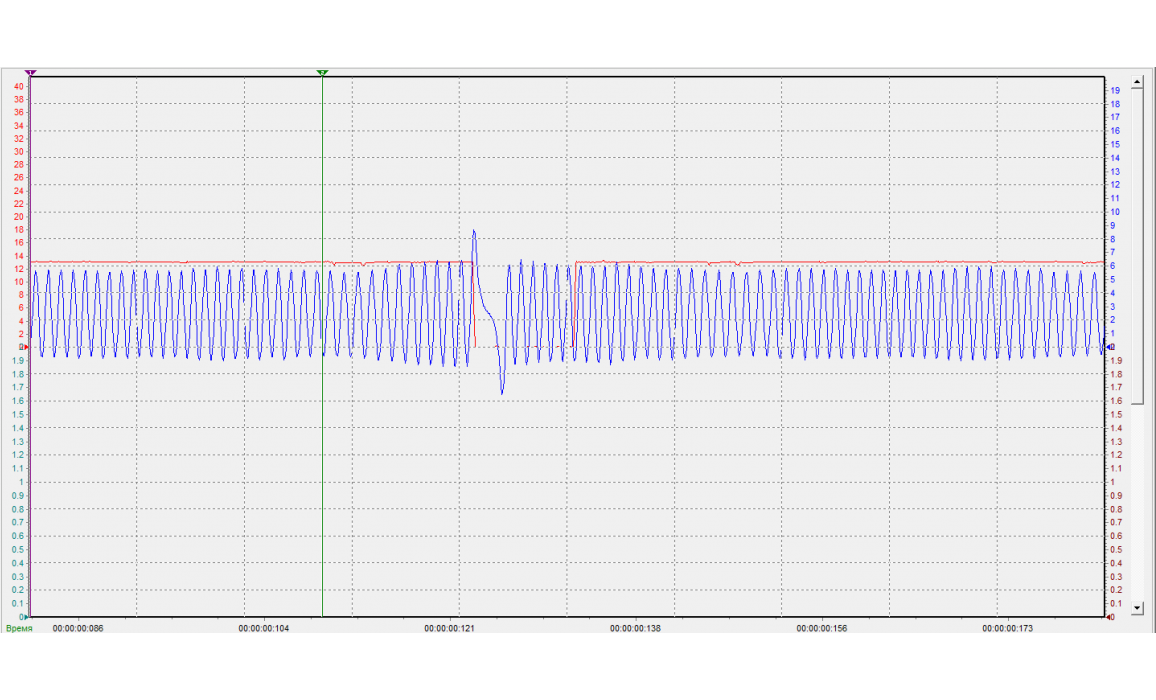Select the 00:00:00:121 time tick label
Viewport: 1156px width, 700px height.
(x=449, y=629)
